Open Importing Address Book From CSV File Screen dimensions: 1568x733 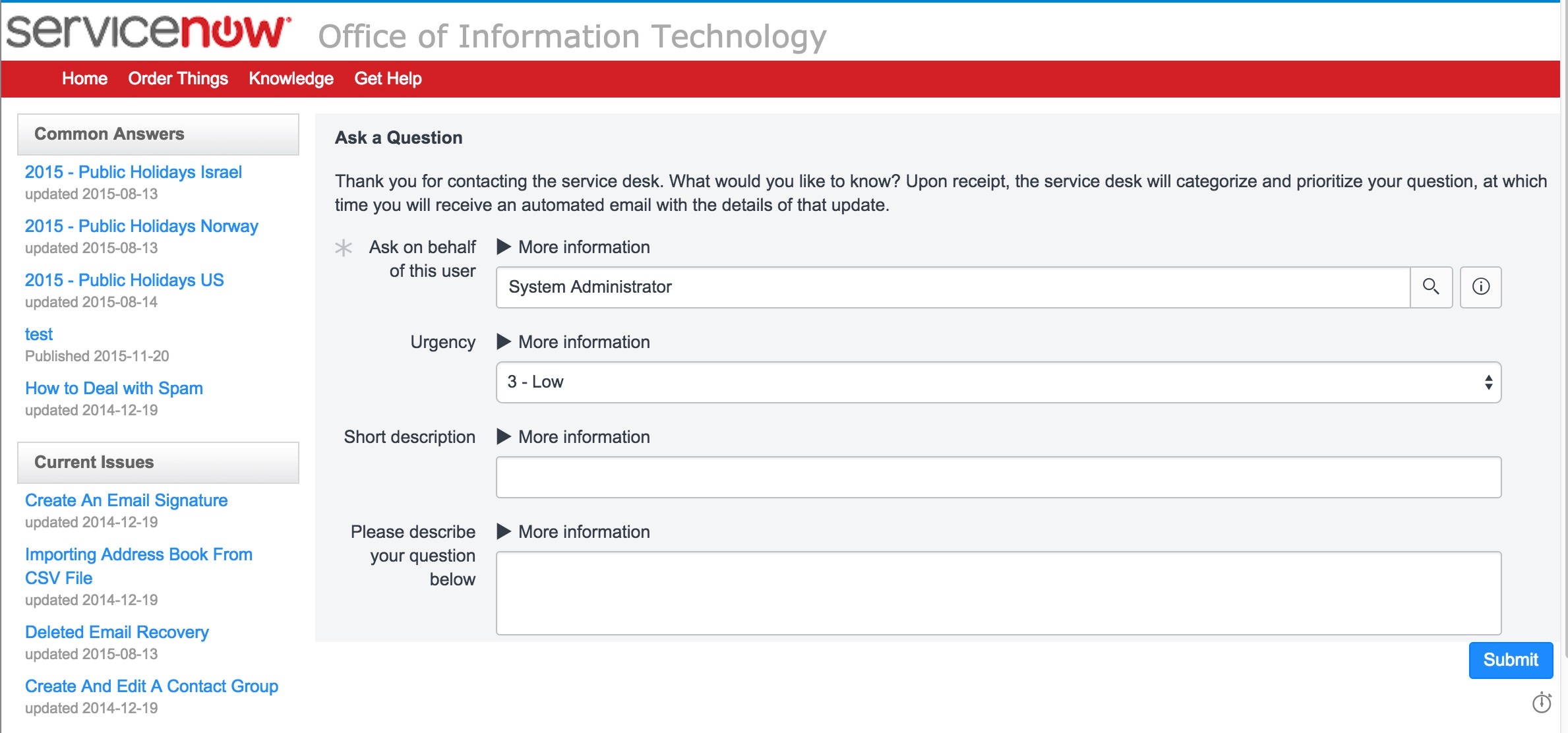coord(138,566)
